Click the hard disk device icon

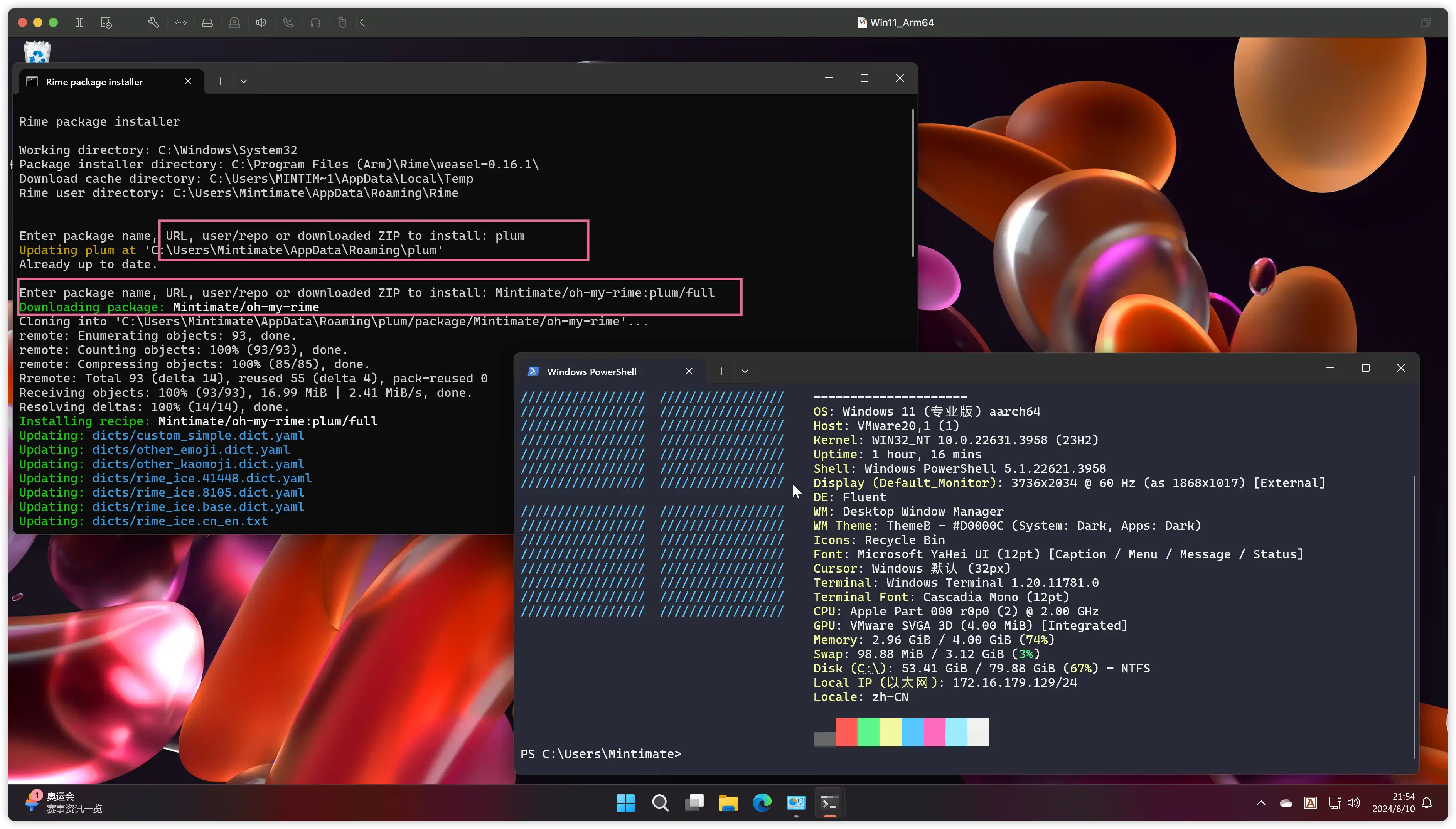coord(207,22)
